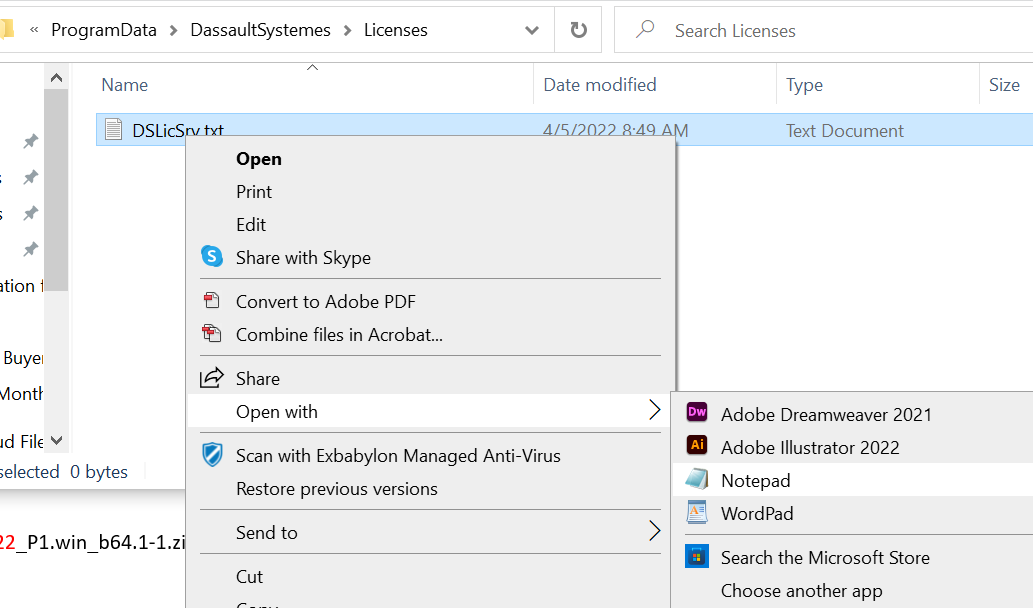Click the Microsoft Store icon
Screen dimensions: 1033x608
[x=697, y=557]
